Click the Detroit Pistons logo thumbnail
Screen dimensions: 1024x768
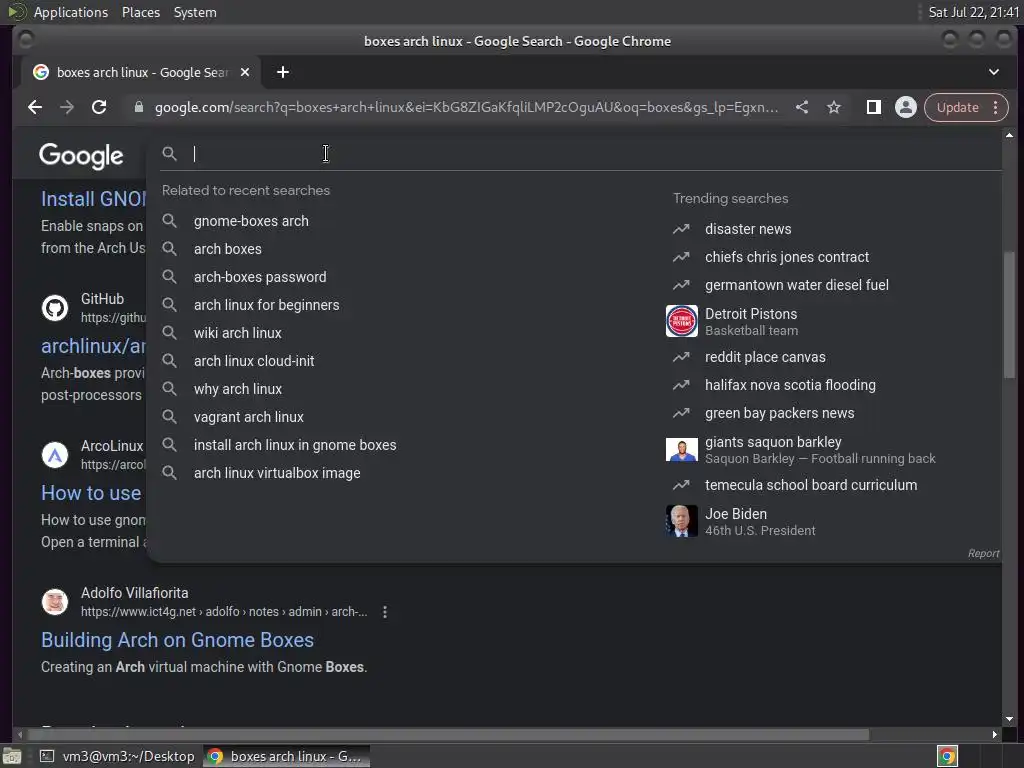tap(682, 321)
